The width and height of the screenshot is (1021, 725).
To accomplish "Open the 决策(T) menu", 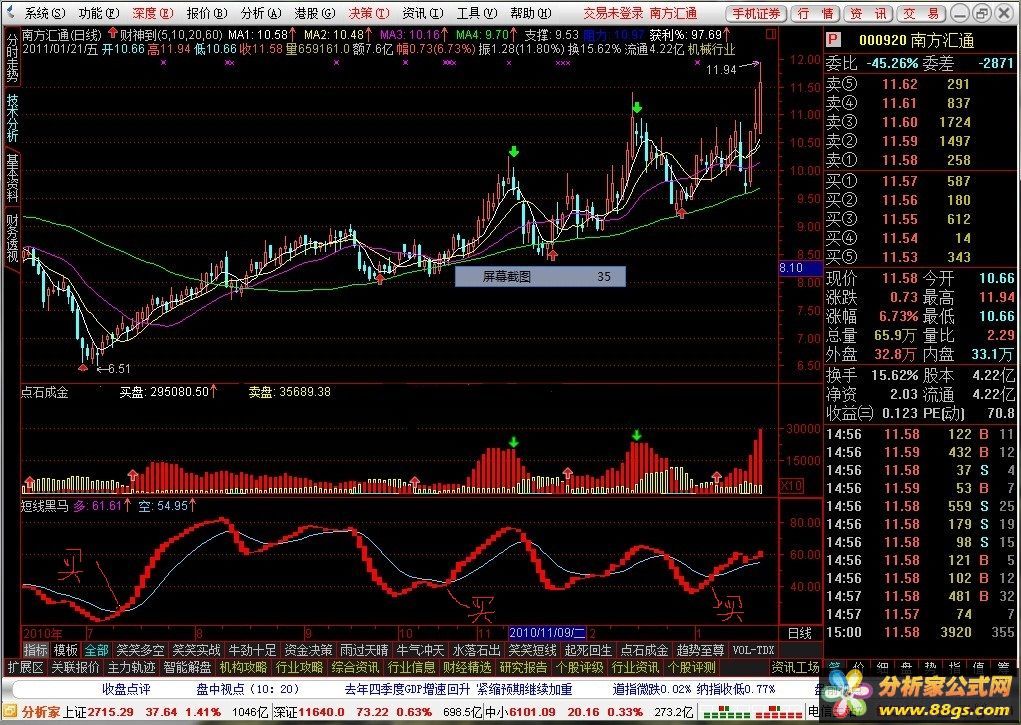I will 369,13.
